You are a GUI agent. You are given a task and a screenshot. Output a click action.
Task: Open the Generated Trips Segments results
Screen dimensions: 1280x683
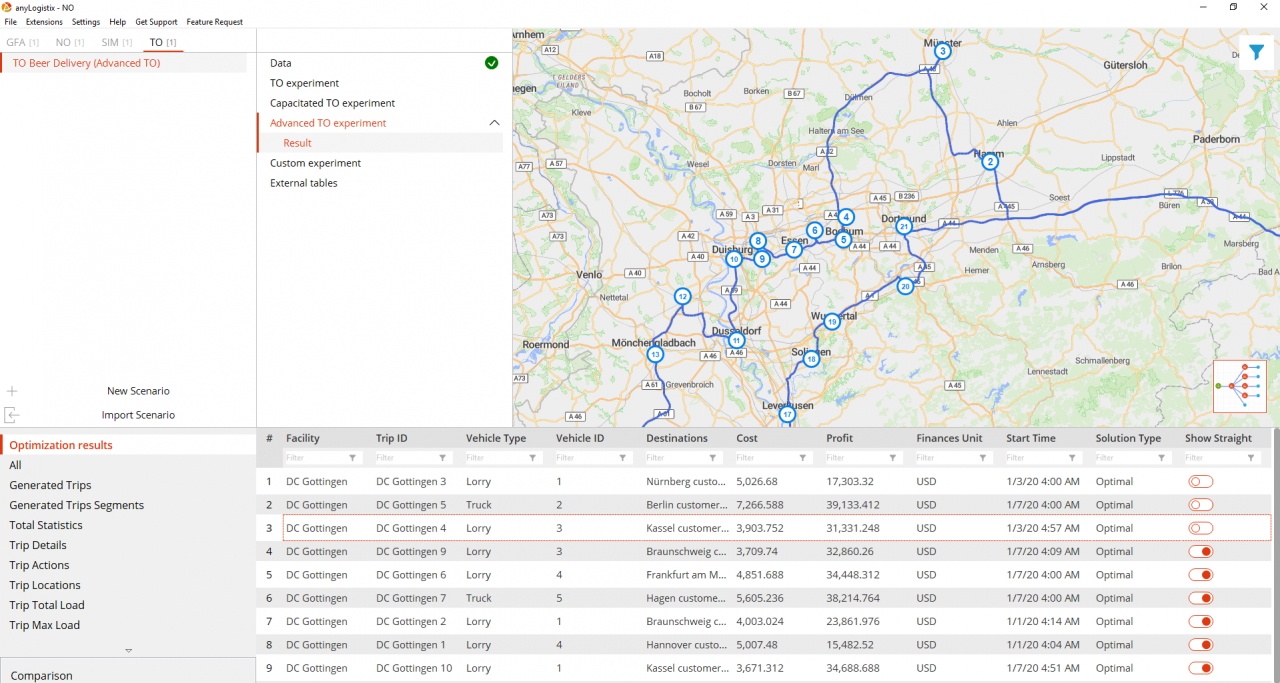tap(76, 505)
